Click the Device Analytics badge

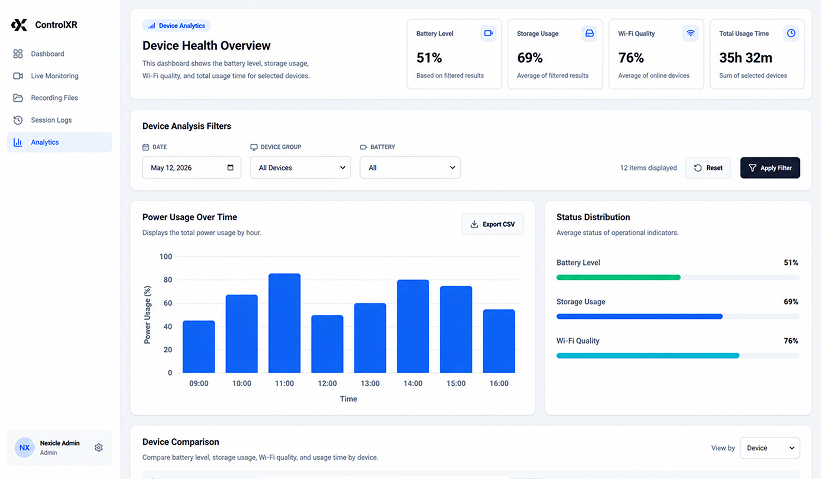pyautogui.click(x=176, y=26)
